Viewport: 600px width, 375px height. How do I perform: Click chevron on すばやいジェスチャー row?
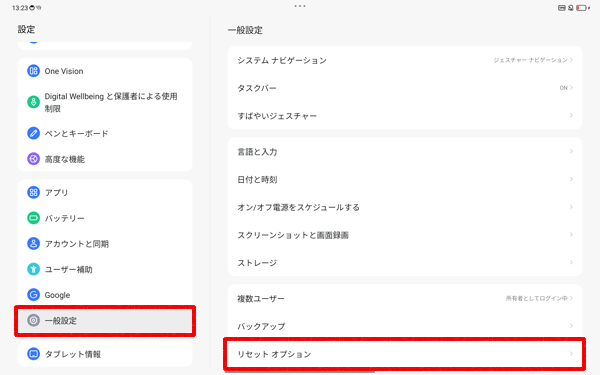tap(571, 115)
